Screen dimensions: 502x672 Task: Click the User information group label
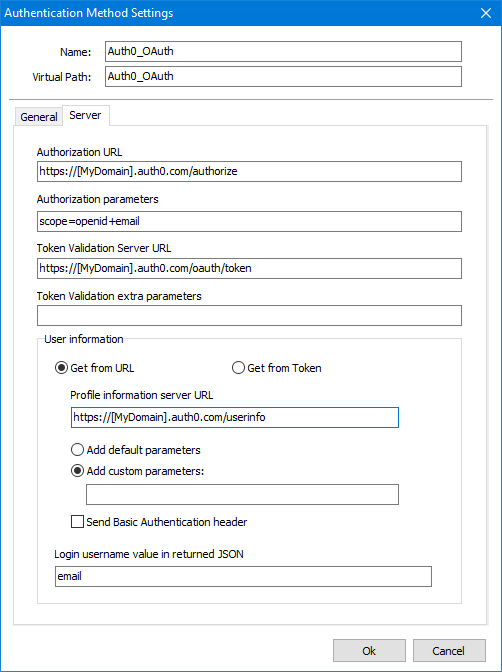tap(84, 339)
